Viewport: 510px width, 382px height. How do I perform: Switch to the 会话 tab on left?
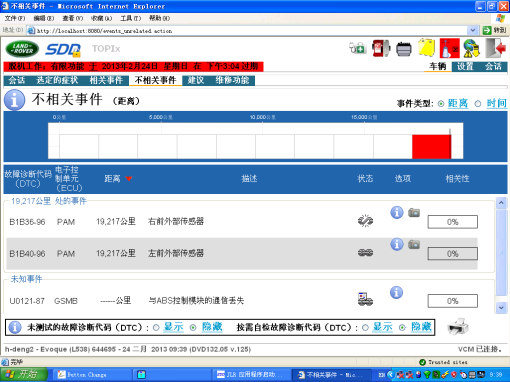[17, 80]
